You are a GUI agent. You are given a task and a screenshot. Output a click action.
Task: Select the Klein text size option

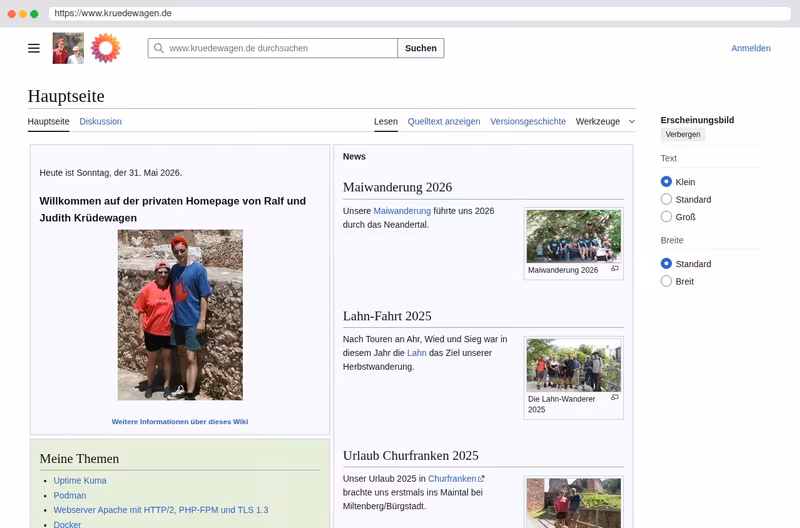click(666, 182)
